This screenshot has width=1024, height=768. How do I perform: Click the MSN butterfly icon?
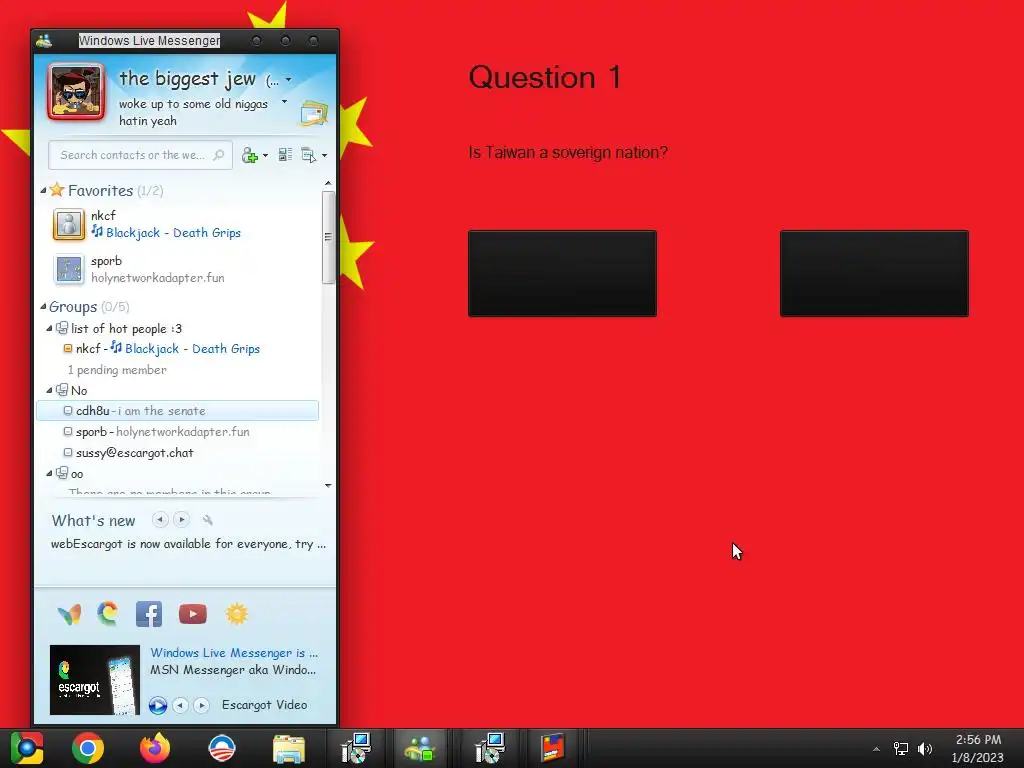[x=69, y=614]
